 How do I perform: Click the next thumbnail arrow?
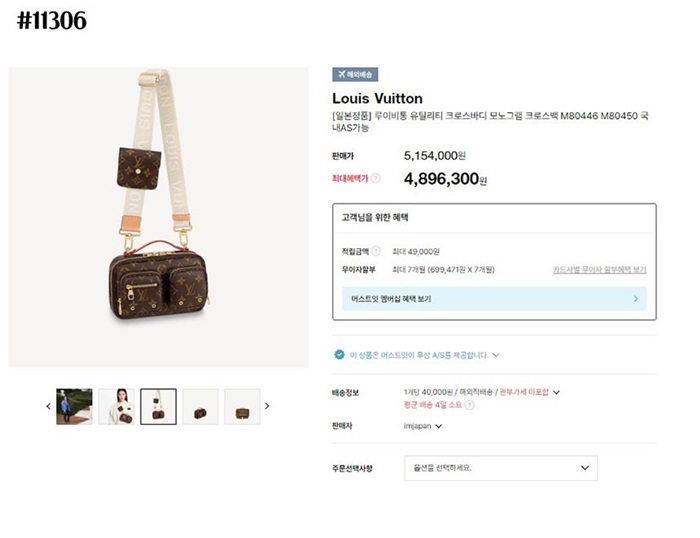pos(267,406)
